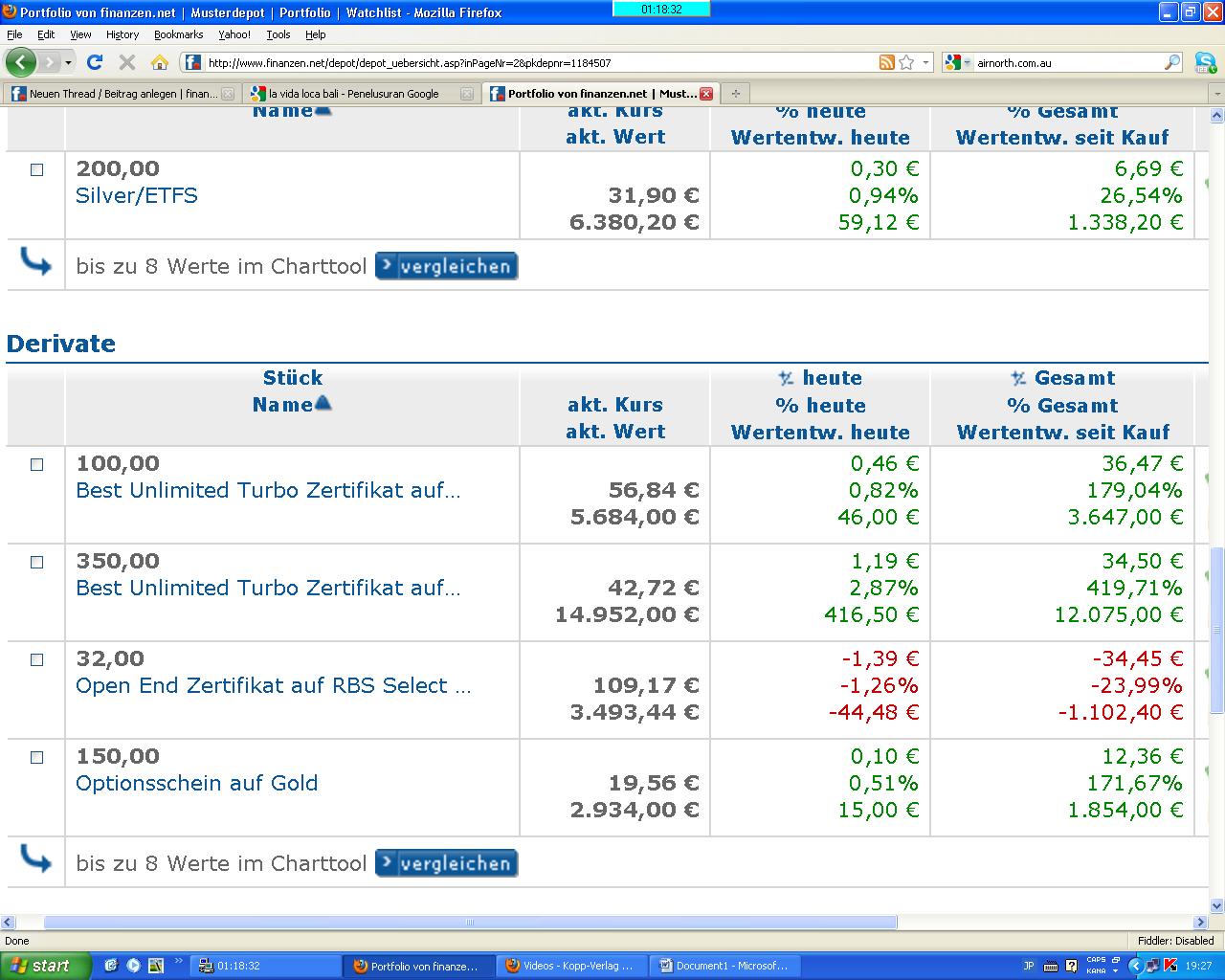Screen dimensions: 1225x980
Task: Click the 01:18:32 taskbar button
Action: point(267,966)
